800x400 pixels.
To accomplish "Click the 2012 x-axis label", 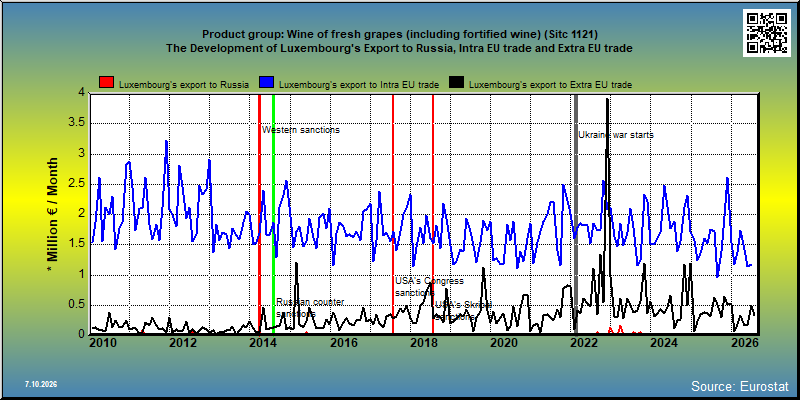I will tap(183, 343).
